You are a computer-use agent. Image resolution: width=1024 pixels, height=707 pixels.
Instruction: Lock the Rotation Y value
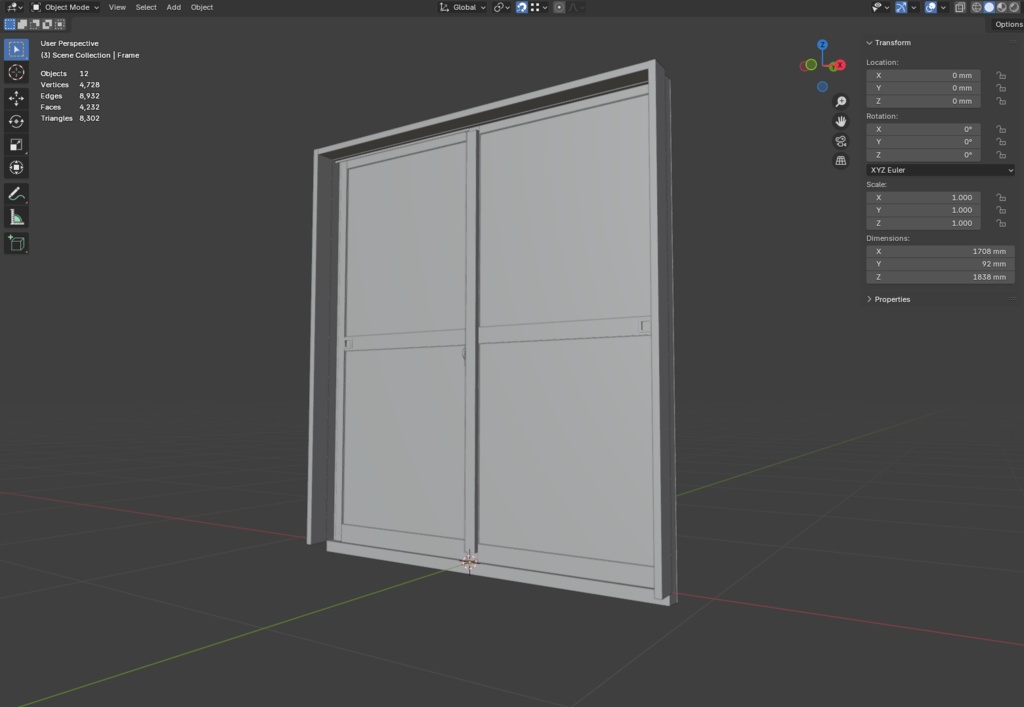(x=1000, y=142)
